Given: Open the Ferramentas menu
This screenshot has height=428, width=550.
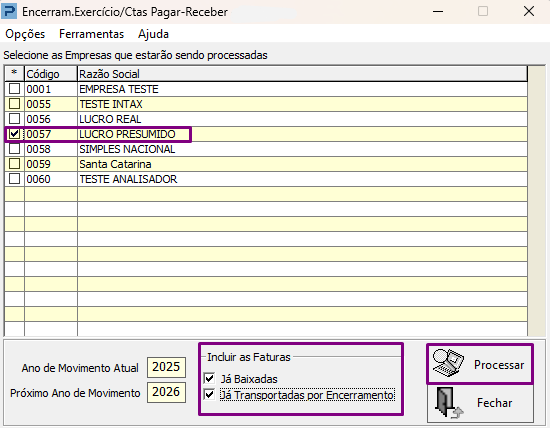Looking at the screenshot, I should pyautogui.click(x=92, y=34).
